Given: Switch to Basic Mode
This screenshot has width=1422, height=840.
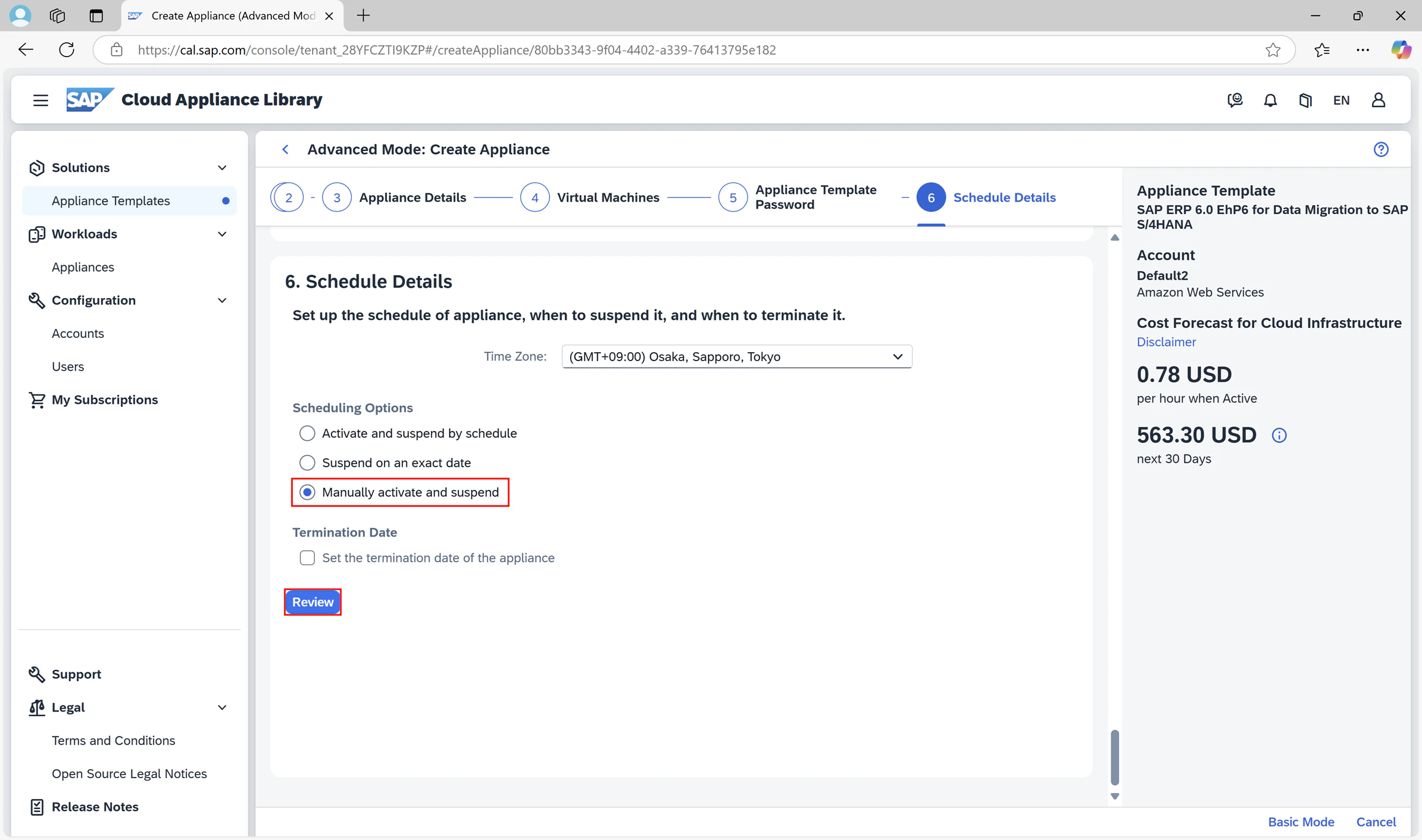Looking at the screenshot, I should pyautogui.click(x=1301, y=822).
